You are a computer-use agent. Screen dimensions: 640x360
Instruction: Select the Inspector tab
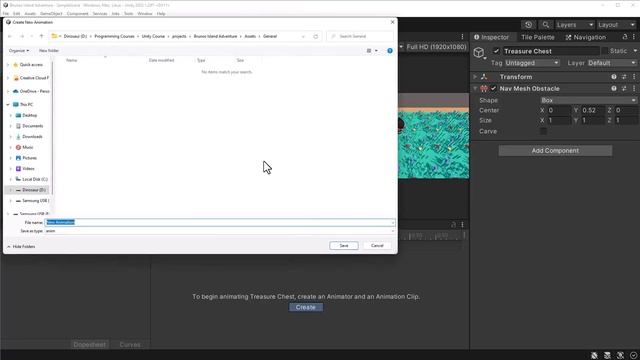(x=491, y=37)
